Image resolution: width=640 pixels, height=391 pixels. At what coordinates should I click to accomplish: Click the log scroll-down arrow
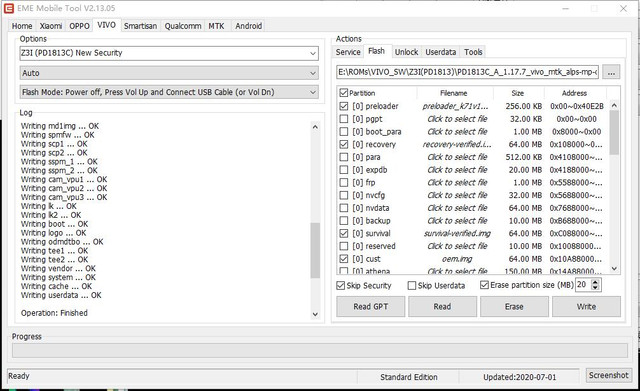click(315, 314)
